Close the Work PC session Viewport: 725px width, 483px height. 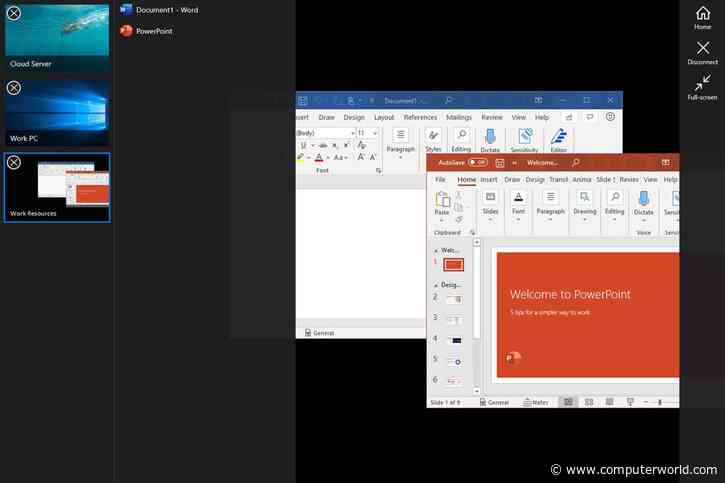point(14,88)
